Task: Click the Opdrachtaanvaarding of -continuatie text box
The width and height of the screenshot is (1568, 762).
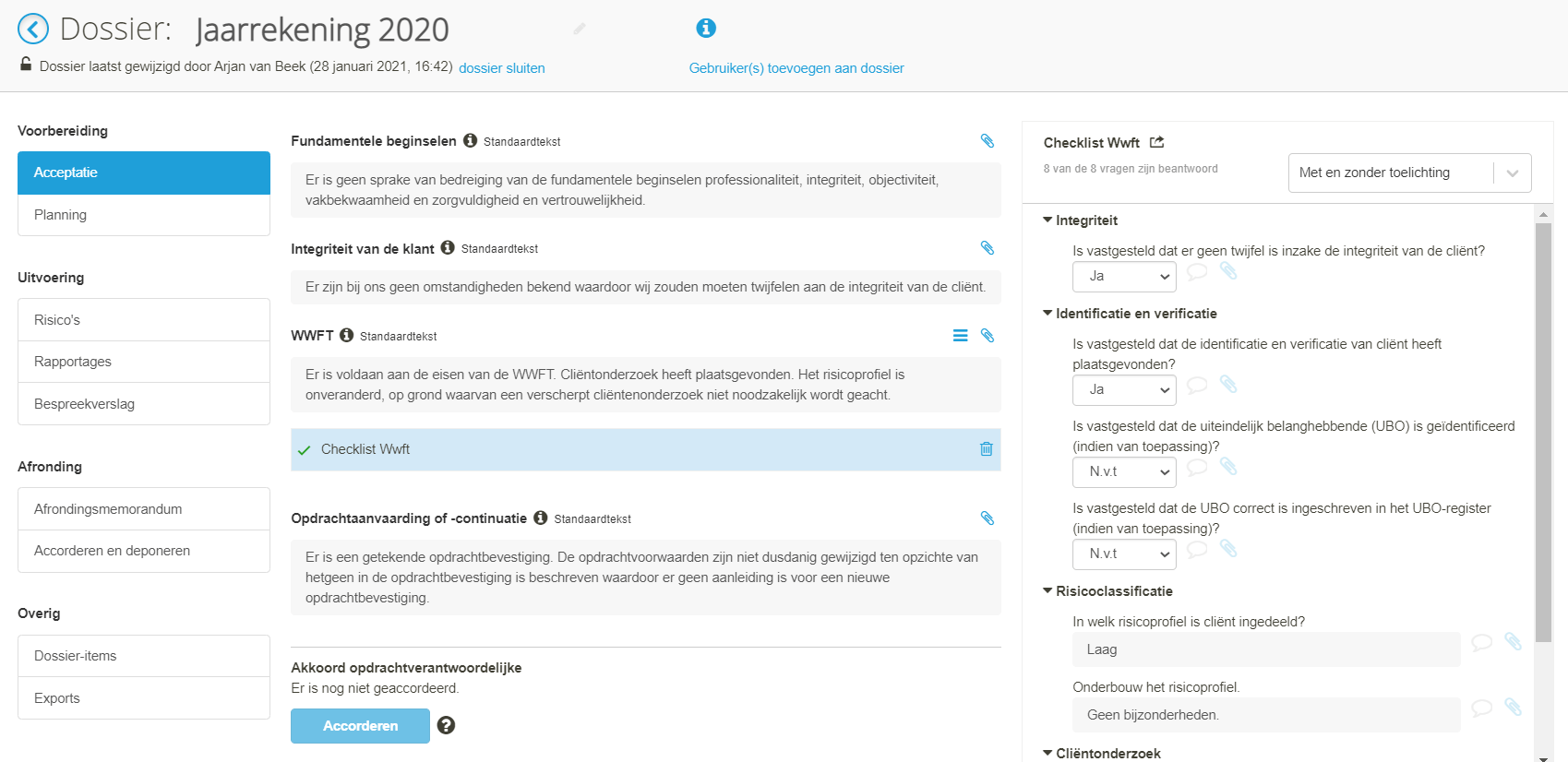Action: (x=646, y=577)
